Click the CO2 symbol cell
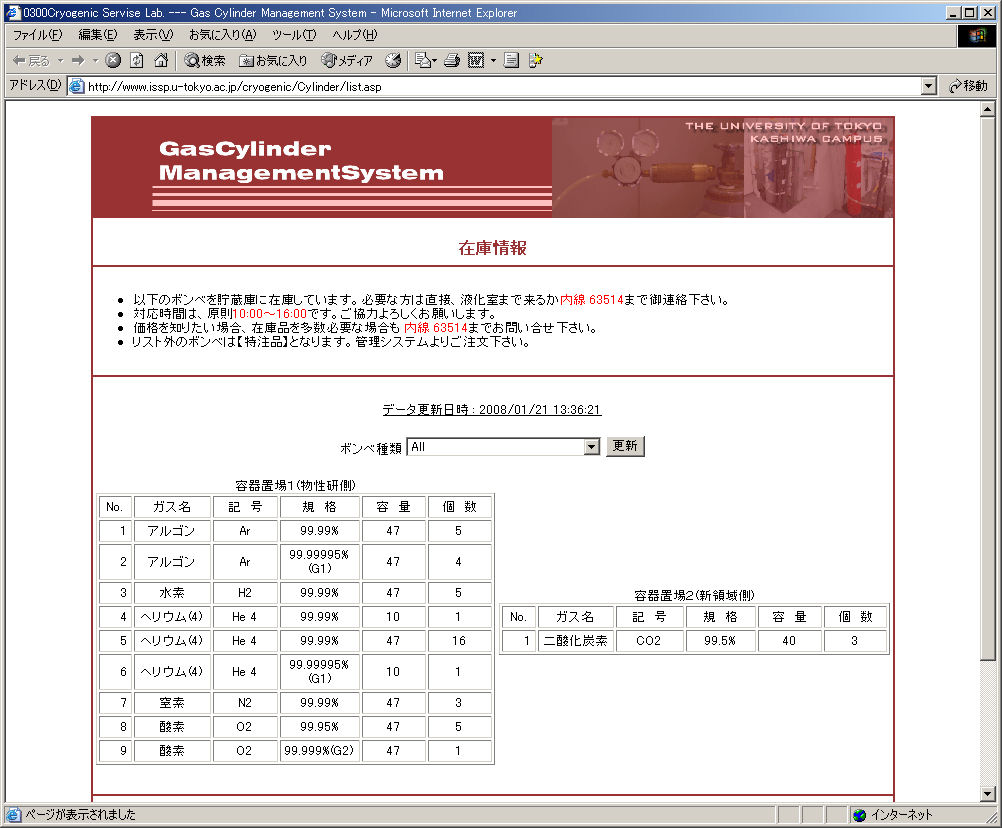This screenshot has height=828, width=1002. tap(649, 641)
